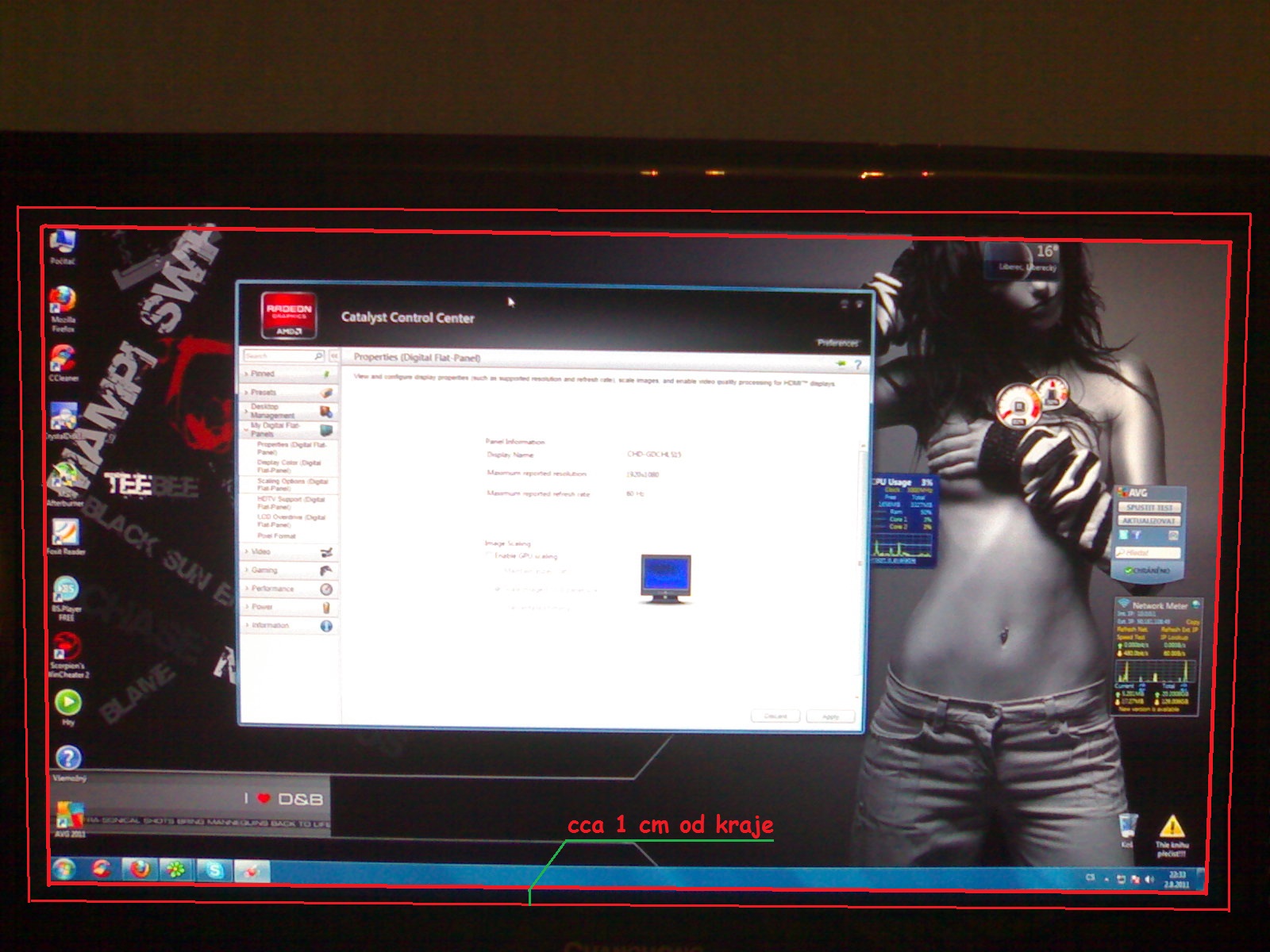Click the Firefox taskbar button
Image resolution: width=1270 pixels, height=952 pixels.
tap(140, 870)
